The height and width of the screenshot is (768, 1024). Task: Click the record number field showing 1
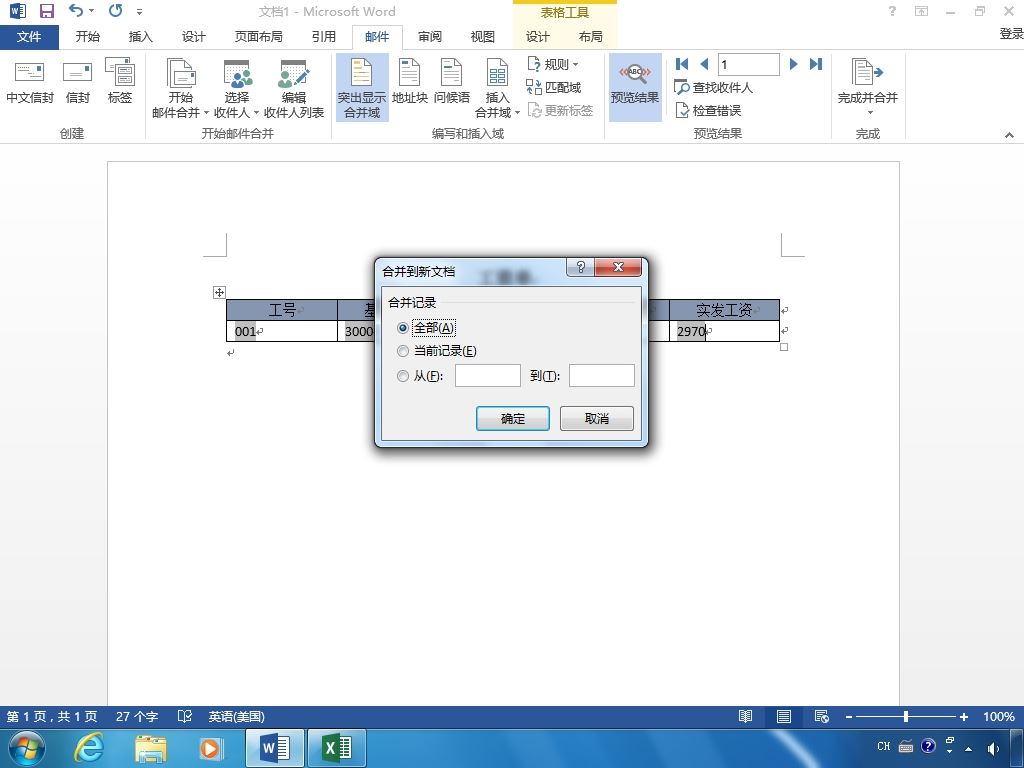click(x=748, y=64)
